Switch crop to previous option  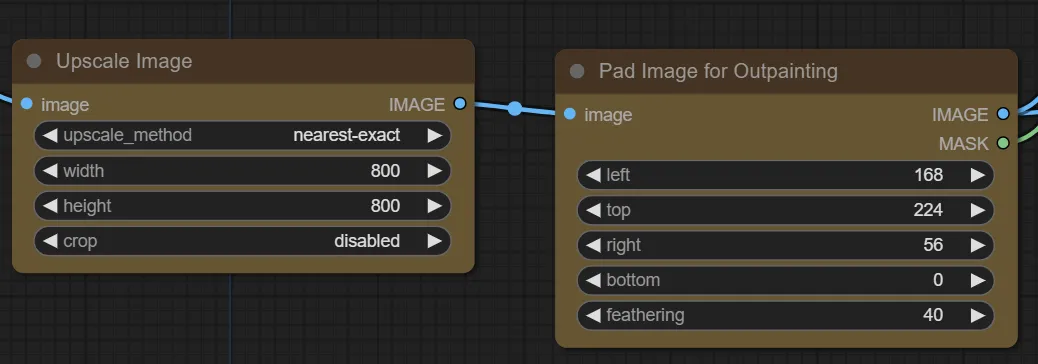[x=50, y=241]
